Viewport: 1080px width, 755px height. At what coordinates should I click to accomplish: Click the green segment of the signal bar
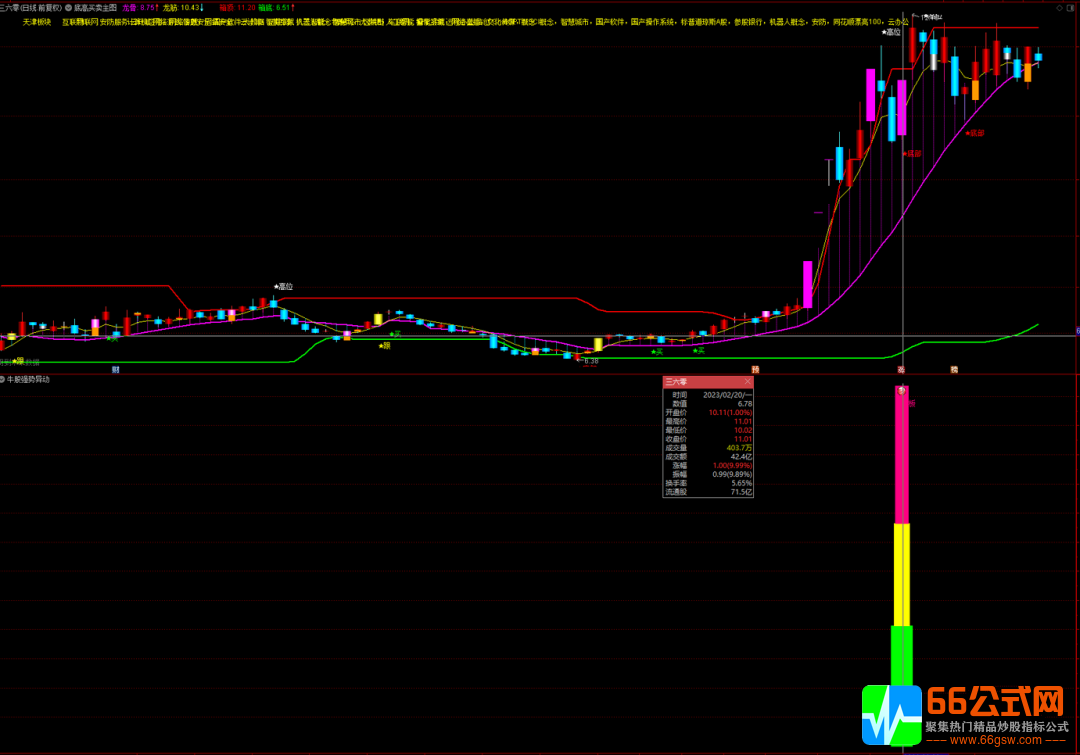click(902, 656)
